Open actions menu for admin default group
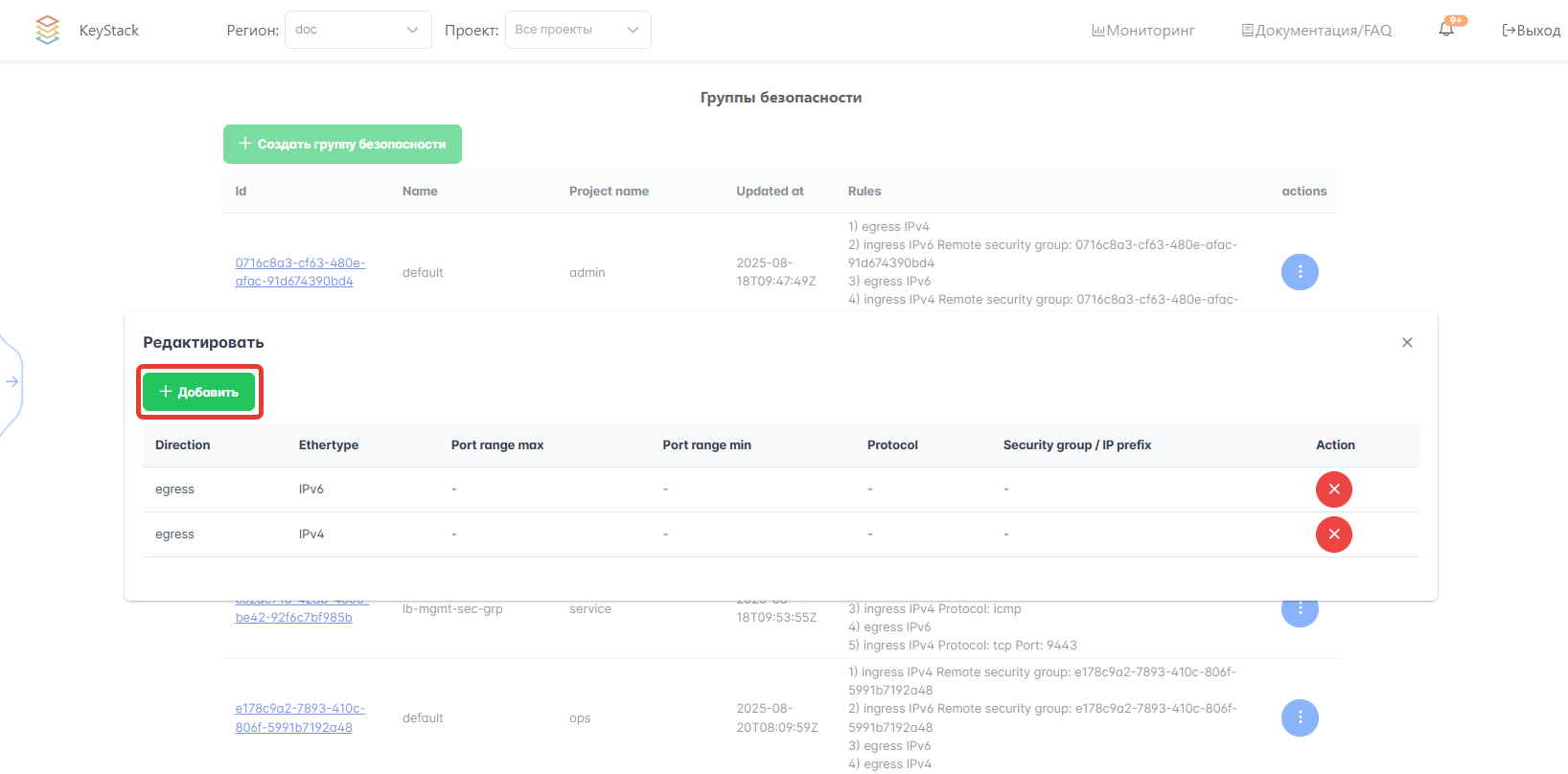Image resolution: width=1568 pixels, height=774 pixels. pyautogui.click(x=1300, y=272)
